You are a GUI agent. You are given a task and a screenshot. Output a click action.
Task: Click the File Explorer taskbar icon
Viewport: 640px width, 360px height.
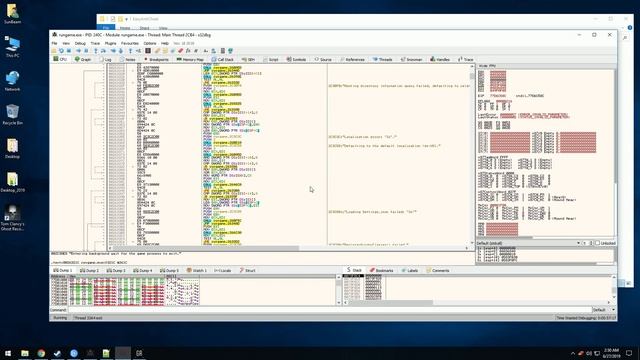point(24,353)
